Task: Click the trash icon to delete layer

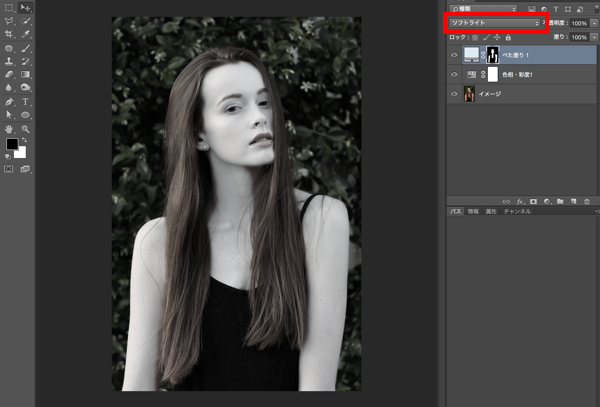Action: (x=588, y=201)
